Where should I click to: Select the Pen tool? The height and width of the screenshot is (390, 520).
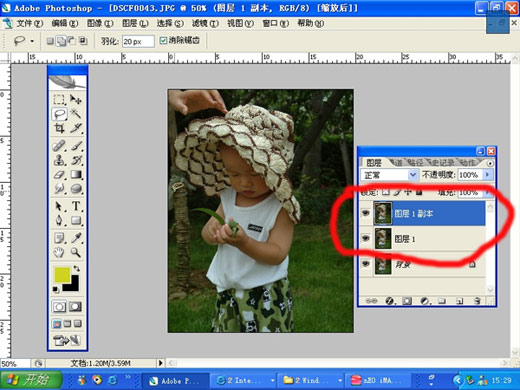point(59,220)
